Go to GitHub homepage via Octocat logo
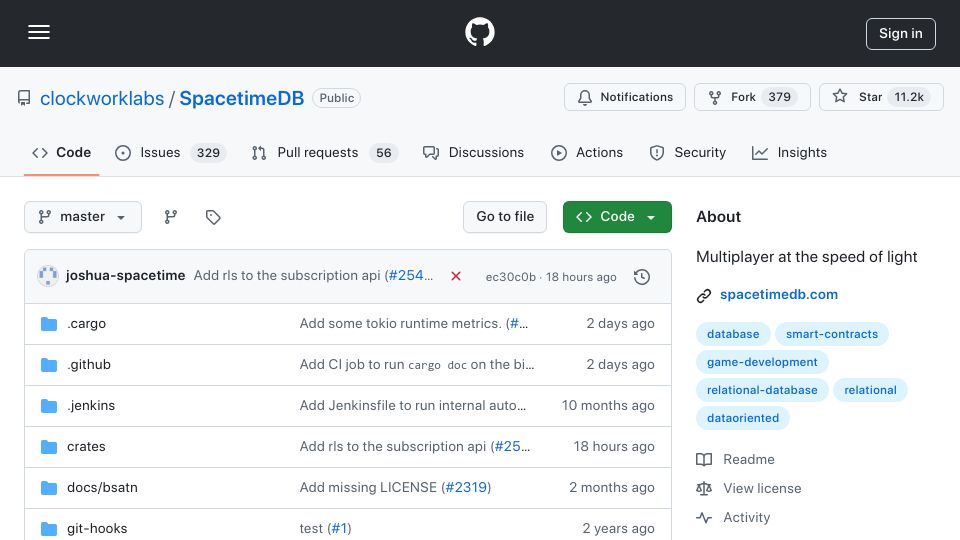 [479, 32]
